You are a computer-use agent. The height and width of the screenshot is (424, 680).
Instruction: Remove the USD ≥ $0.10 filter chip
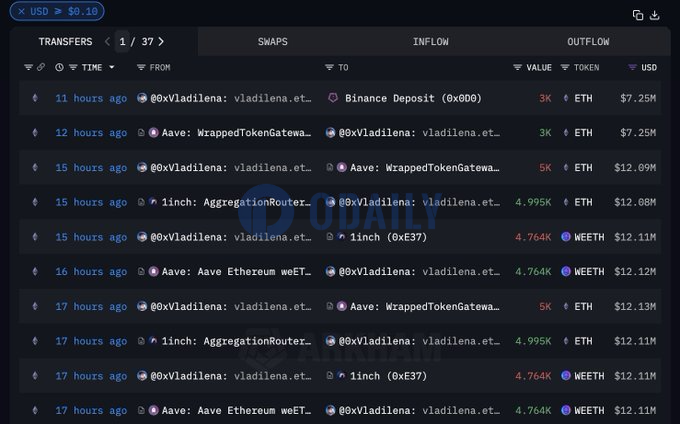point(21,11)
